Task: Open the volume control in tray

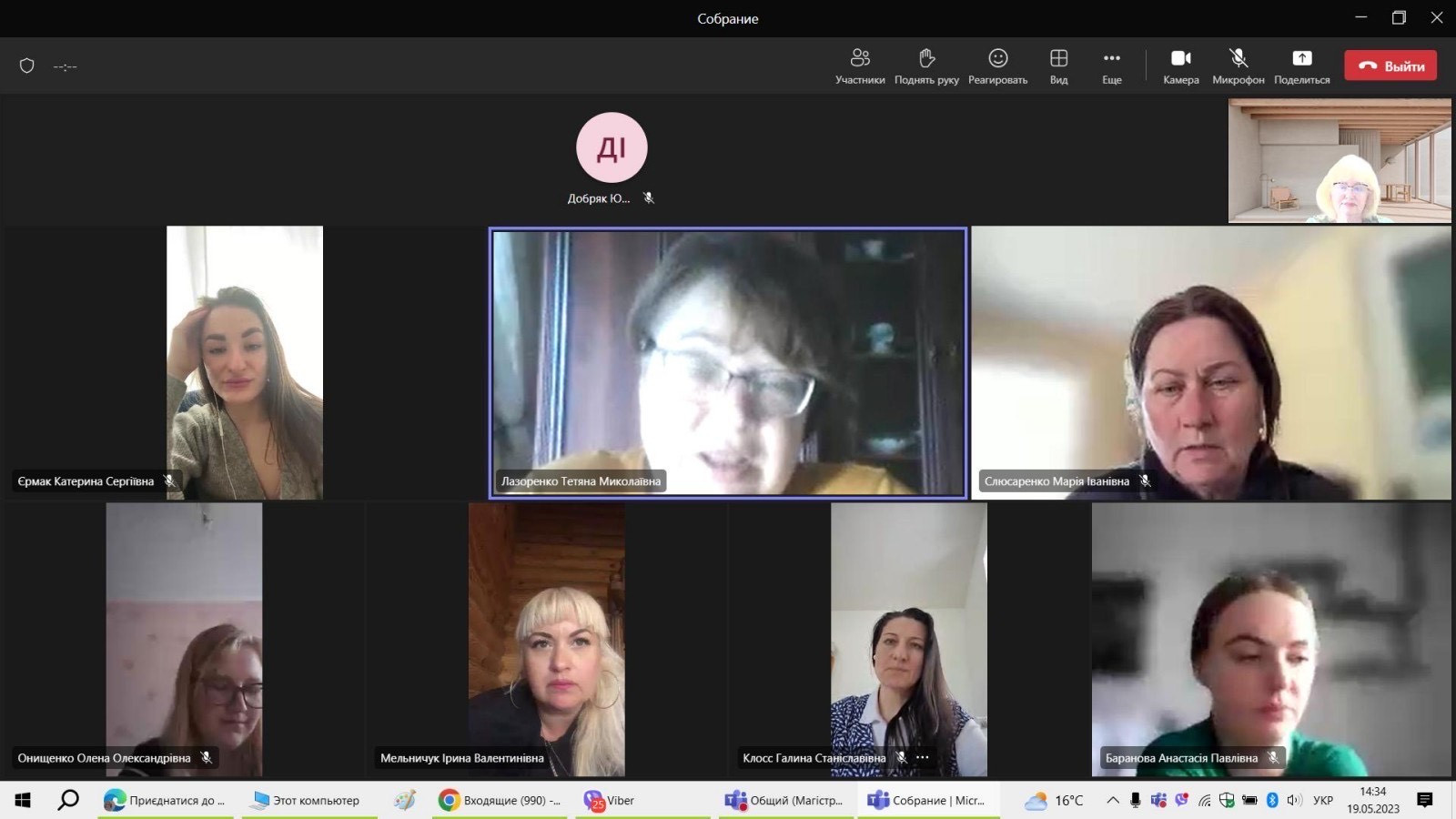Action: click(1294, 801)
